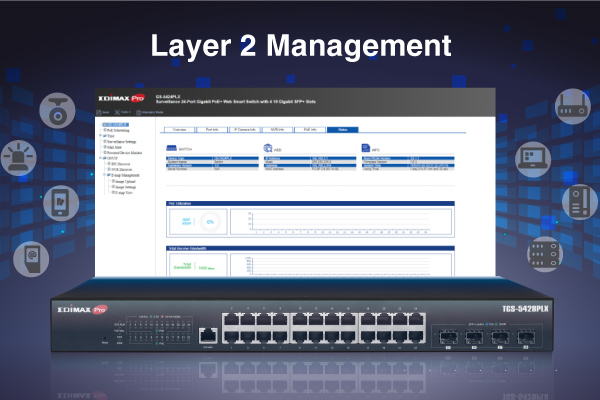Click the WEB section globe icon

[x=268, y=148]
